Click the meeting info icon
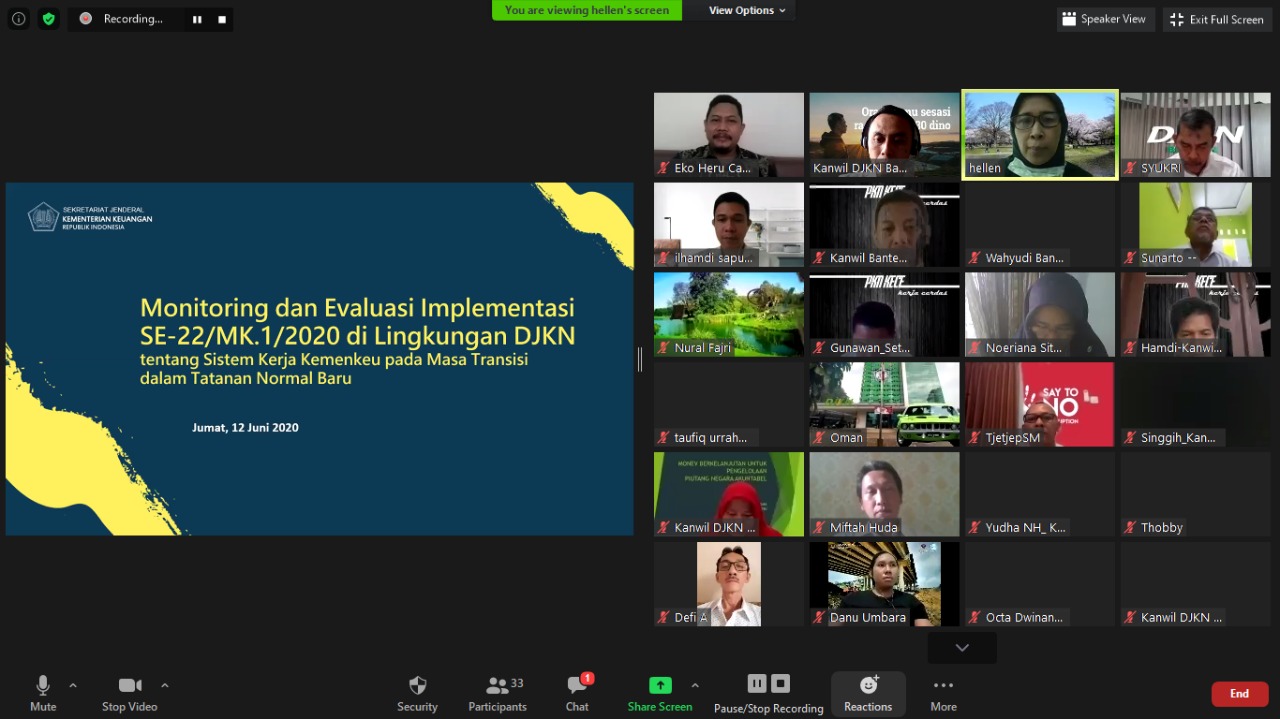Screen dimensions: 1280x719 [19, 19]
